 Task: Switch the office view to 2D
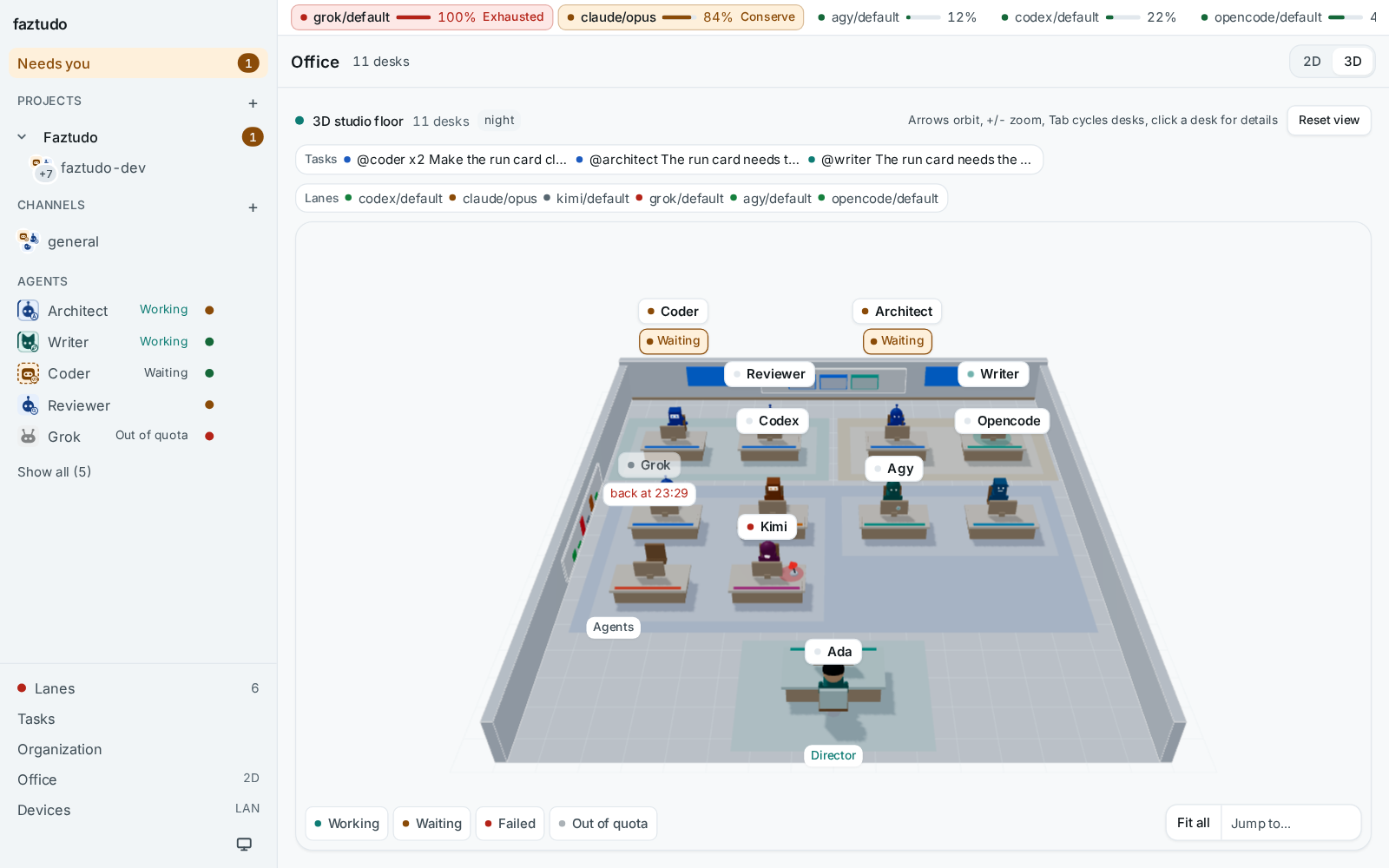tap(1312, 62)
